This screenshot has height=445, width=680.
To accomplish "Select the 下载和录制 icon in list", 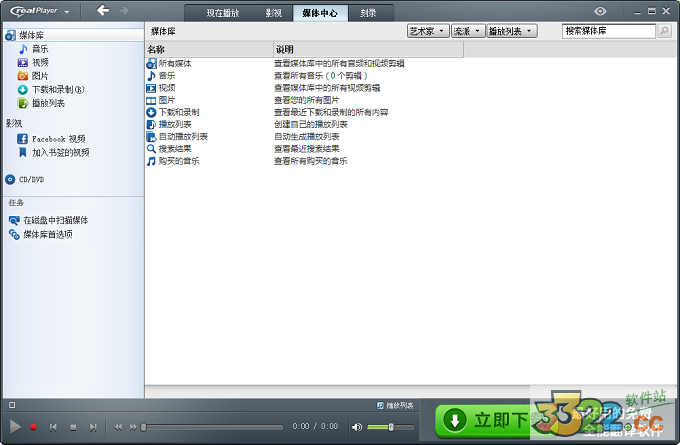I will (x=151, y=112).
